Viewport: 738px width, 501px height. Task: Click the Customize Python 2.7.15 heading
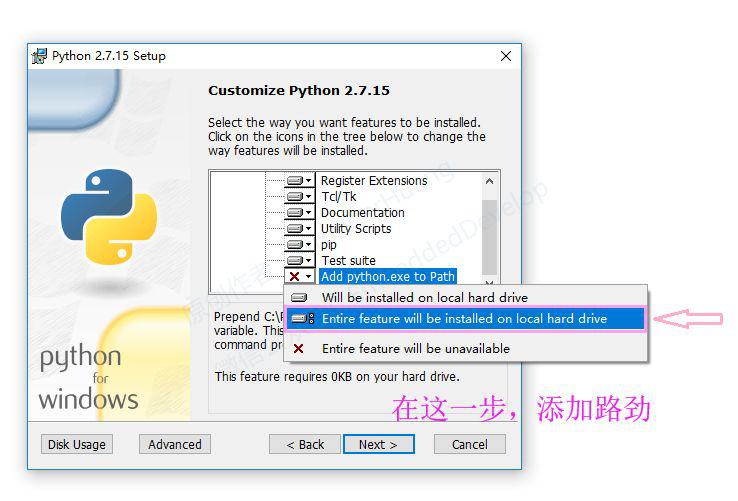(299, 90)
